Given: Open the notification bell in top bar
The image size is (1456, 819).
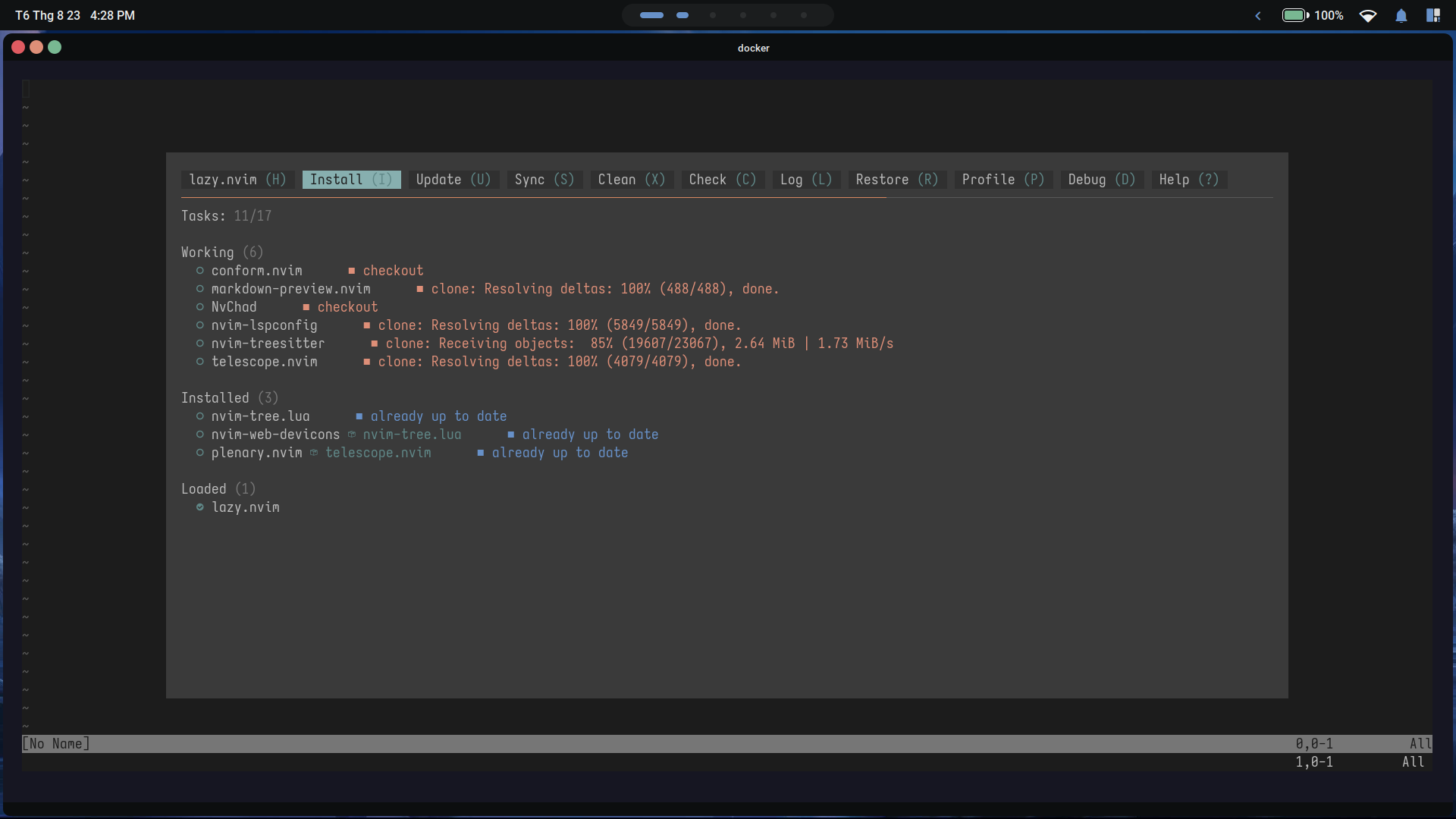Looking at the screenshot, I should click(1401, 15).
